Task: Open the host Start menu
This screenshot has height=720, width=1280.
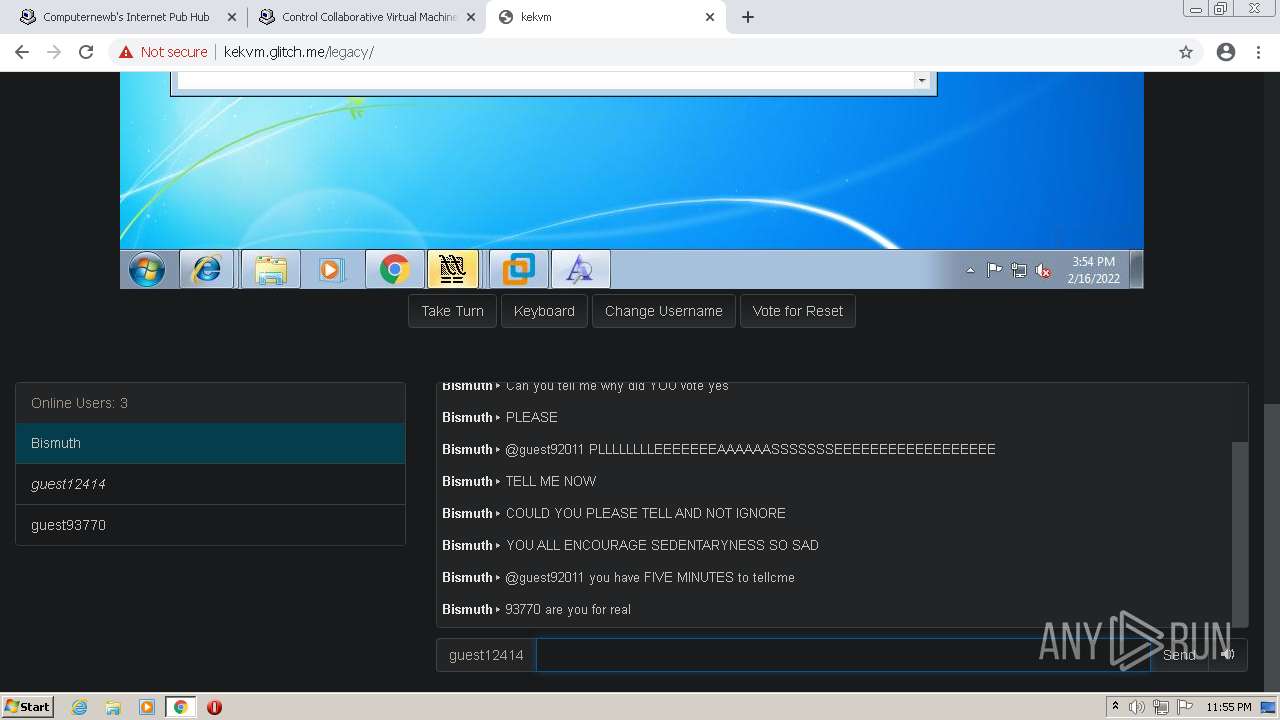Action: point(28,707)
